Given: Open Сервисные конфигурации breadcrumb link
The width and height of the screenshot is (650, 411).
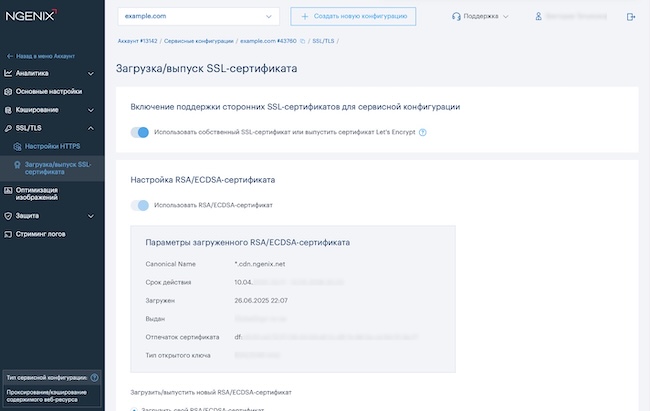Looking at the screenshot, I should (199, 41).
